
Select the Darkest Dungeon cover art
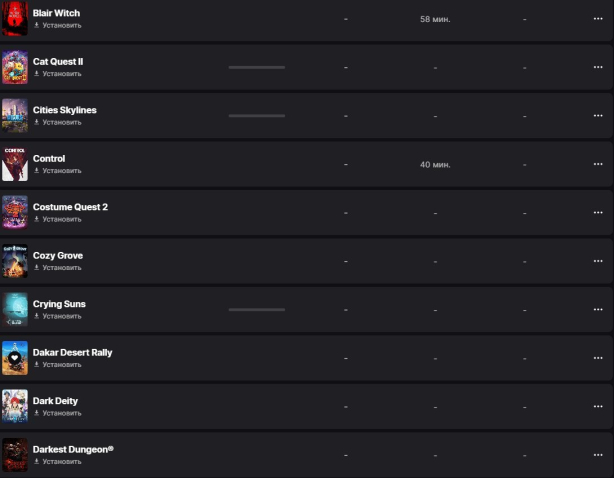pos(15,455)
